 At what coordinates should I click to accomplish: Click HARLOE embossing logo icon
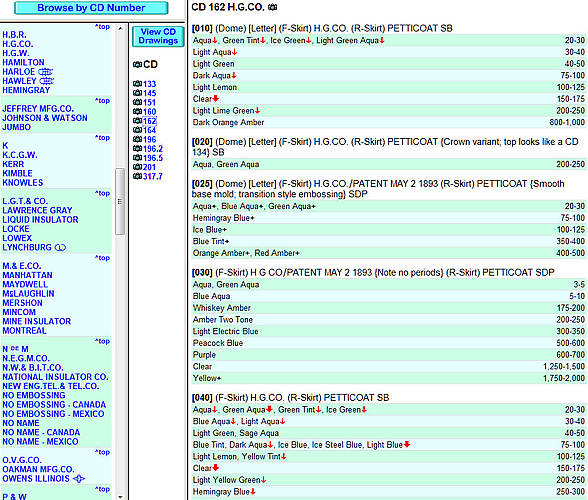[x=45, y=72]
